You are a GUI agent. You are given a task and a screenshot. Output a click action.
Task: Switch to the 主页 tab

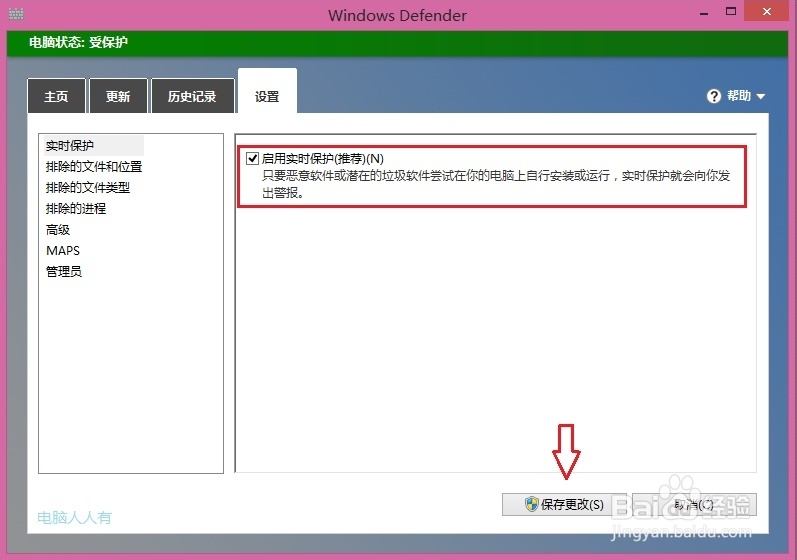(x=56, y=96)
